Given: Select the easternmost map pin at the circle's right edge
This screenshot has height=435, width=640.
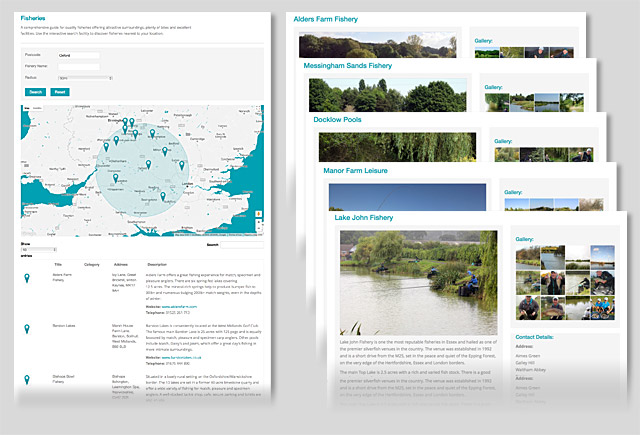Looking at the screenshot, I should [182, 165].
